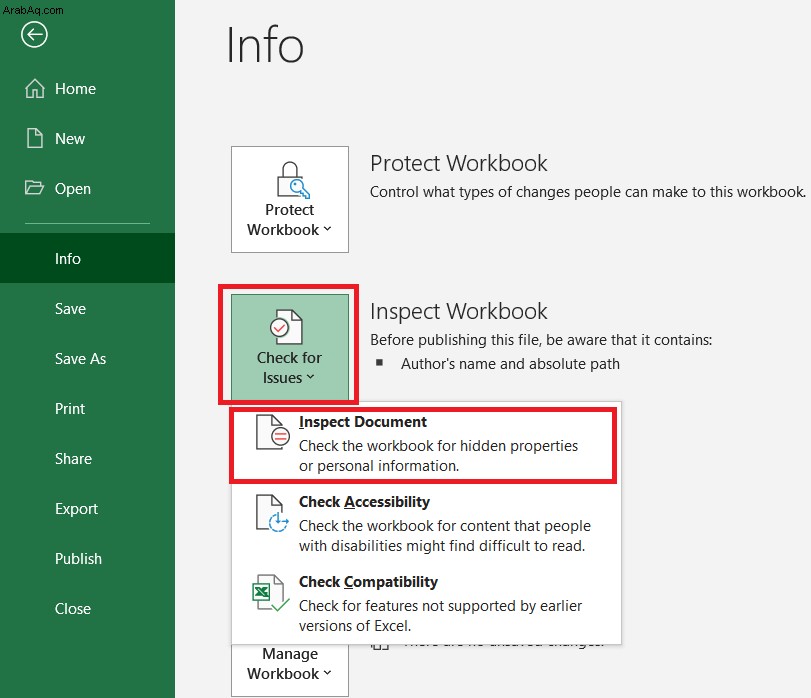Click the Home house icon
Screen dimensions: 811x698
(35, 88)
